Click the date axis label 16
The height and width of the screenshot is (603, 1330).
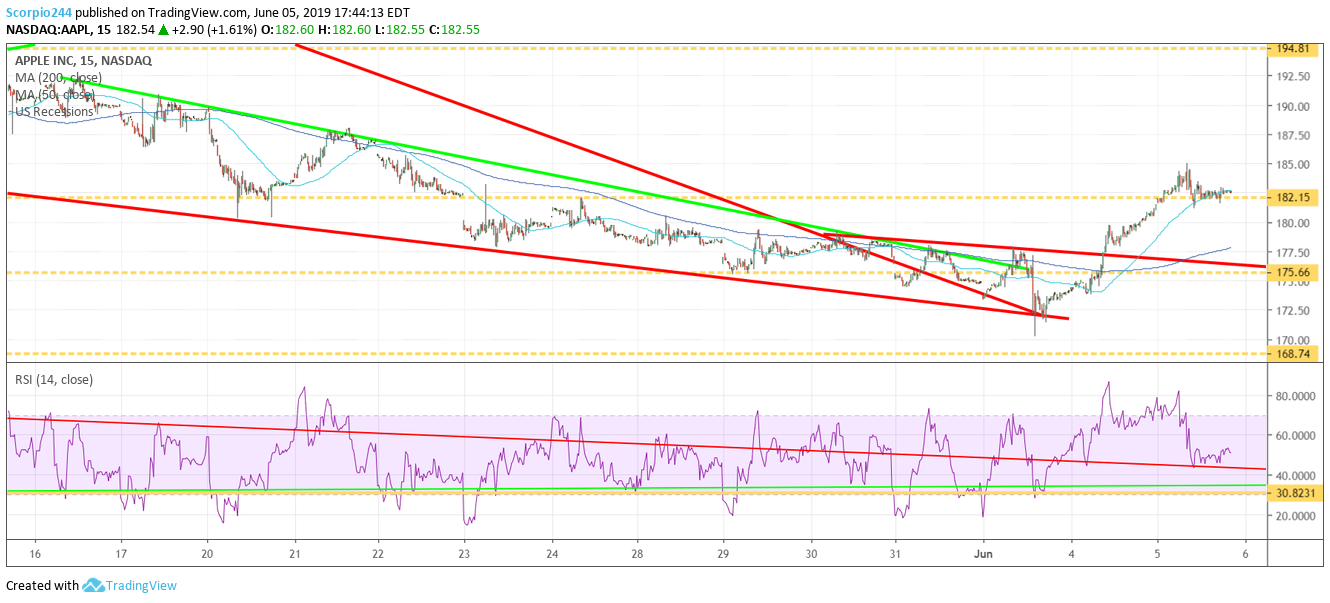[x=35, y=555]
